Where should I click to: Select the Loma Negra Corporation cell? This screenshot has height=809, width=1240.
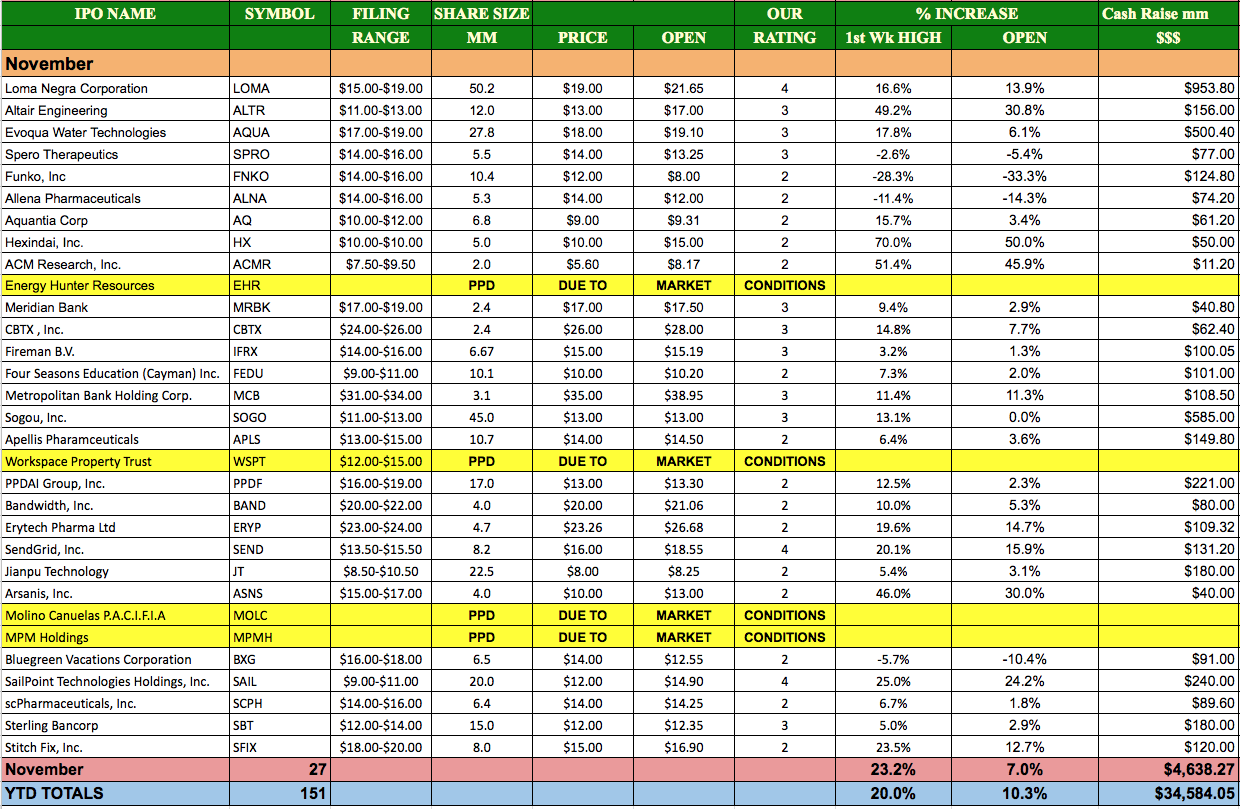click(115, 88)
